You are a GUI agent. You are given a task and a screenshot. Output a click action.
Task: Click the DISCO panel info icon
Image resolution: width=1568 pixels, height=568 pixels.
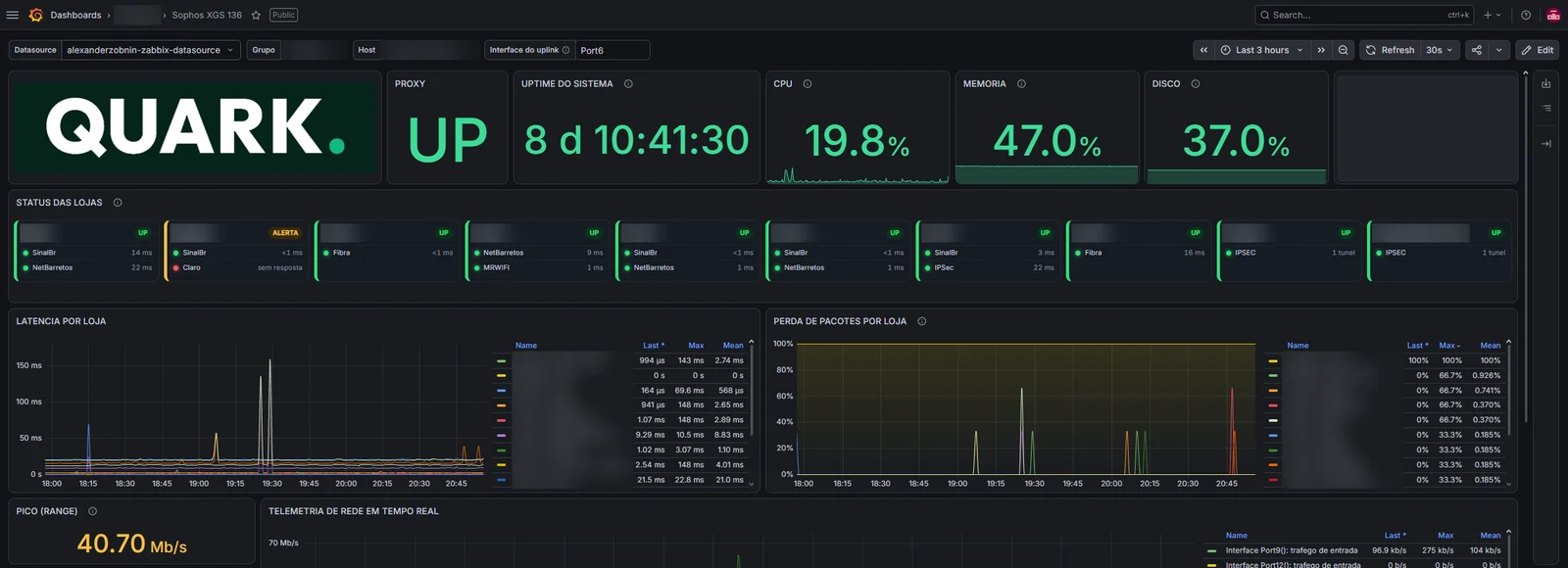point(1196,84)
